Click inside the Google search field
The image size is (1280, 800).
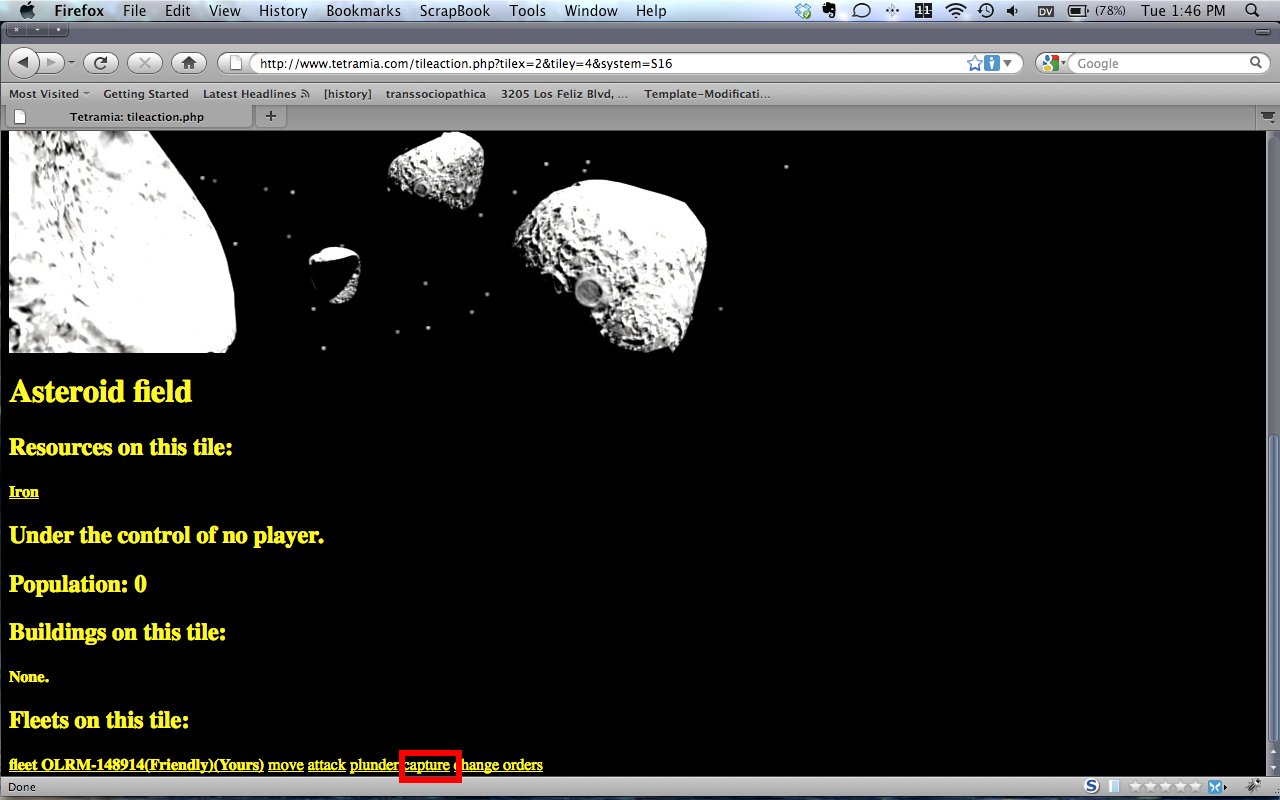(1158, 63)
